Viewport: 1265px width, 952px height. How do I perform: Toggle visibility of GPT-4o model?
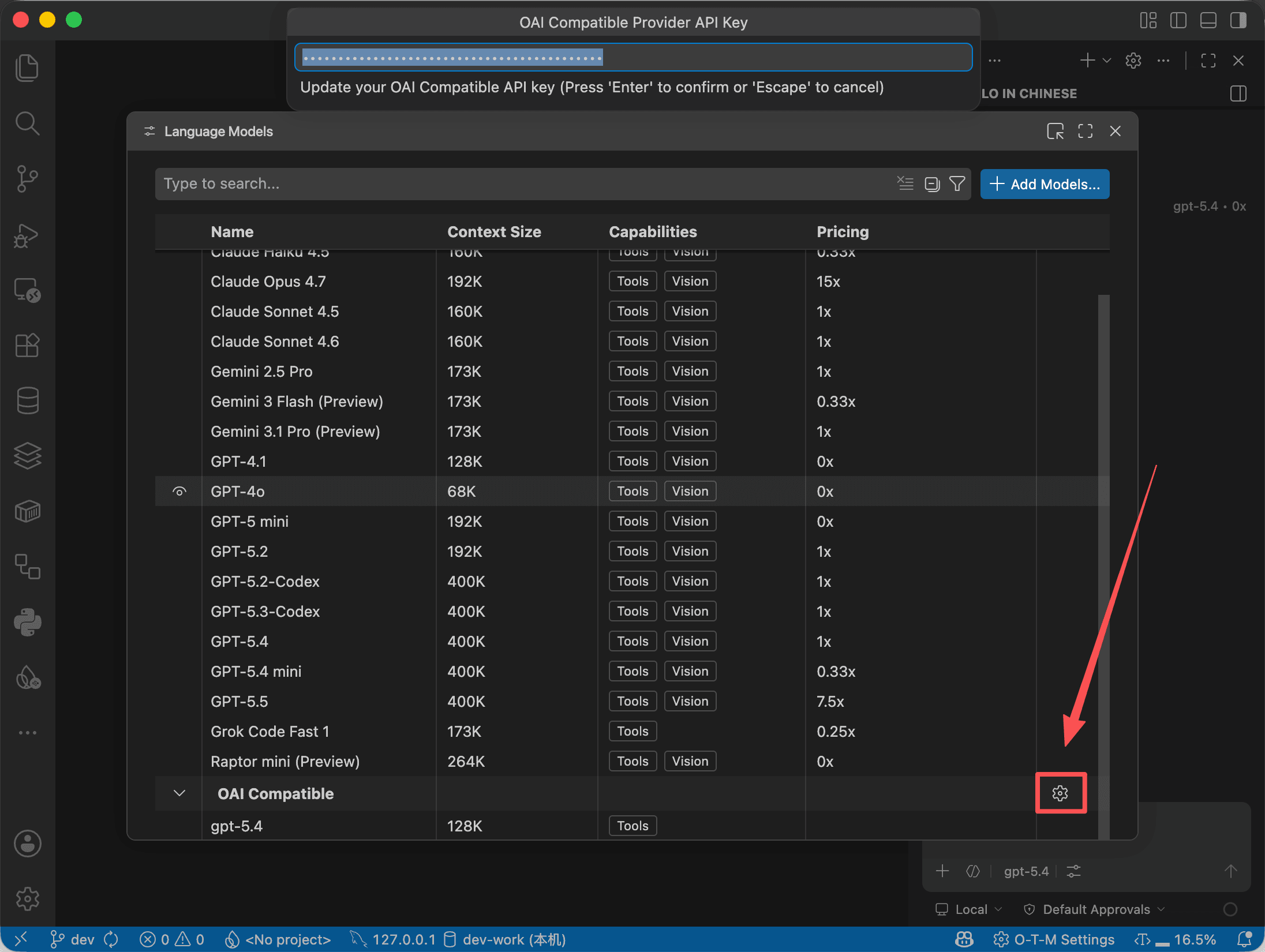(179, 492)
